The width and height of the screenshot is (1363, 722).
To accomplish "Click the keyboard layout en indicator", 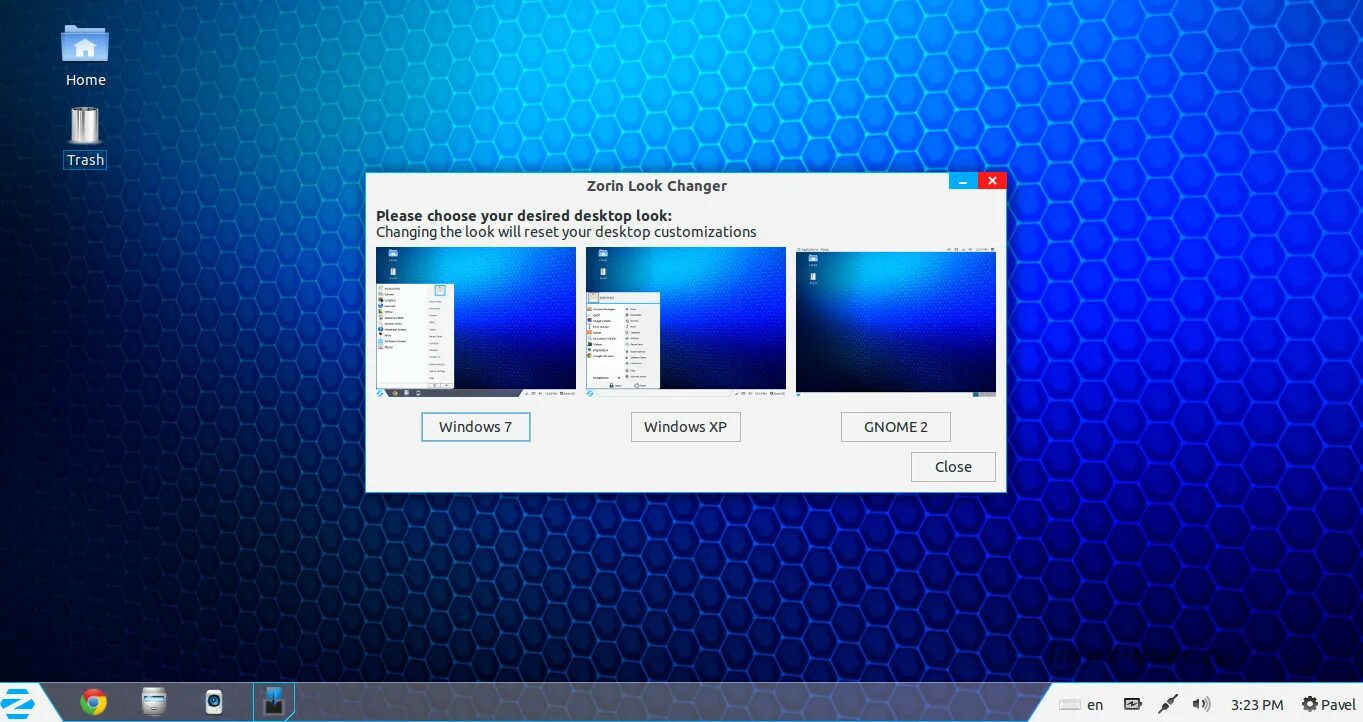I will (1081, 705).
